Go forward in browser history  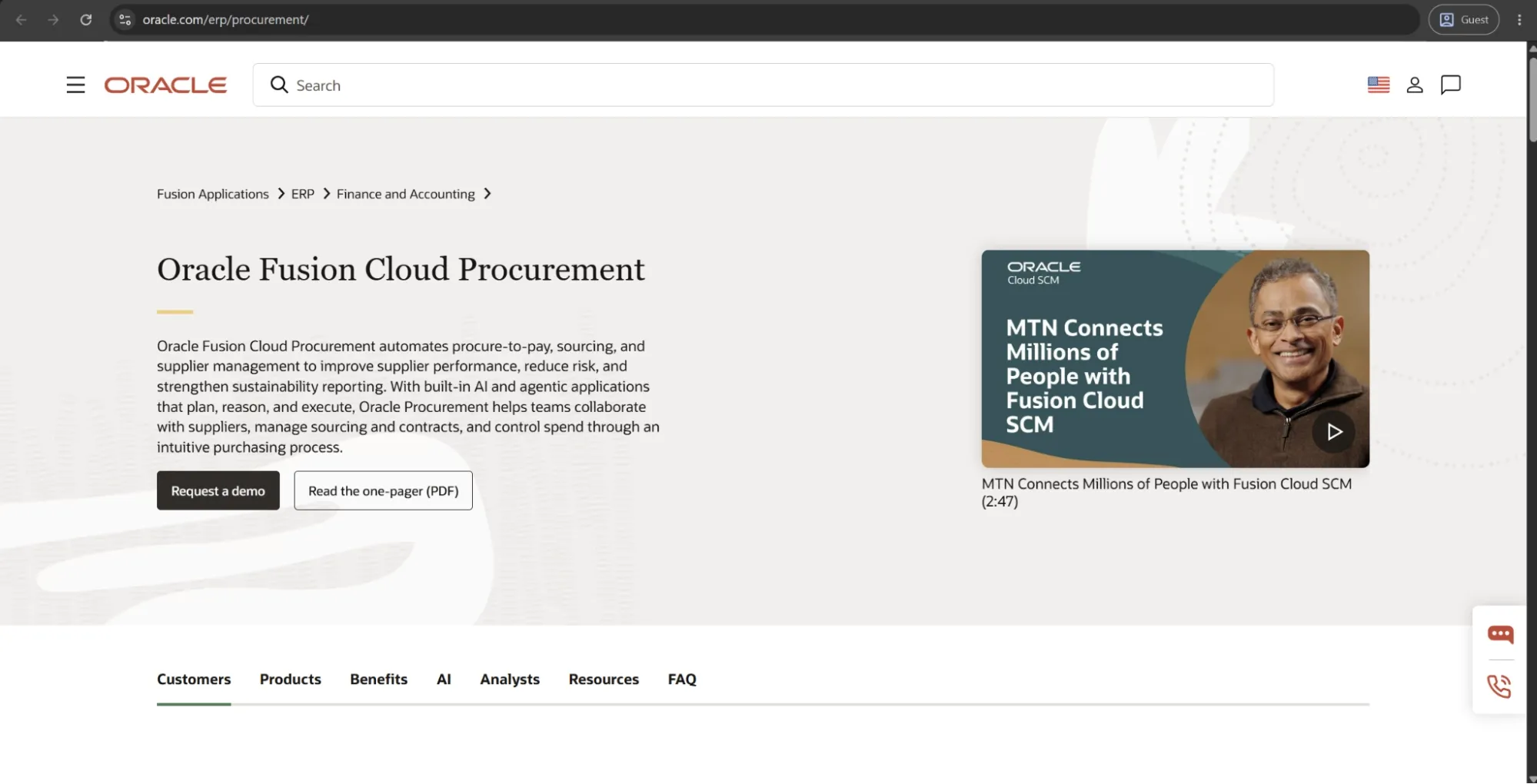coord(53,19)
